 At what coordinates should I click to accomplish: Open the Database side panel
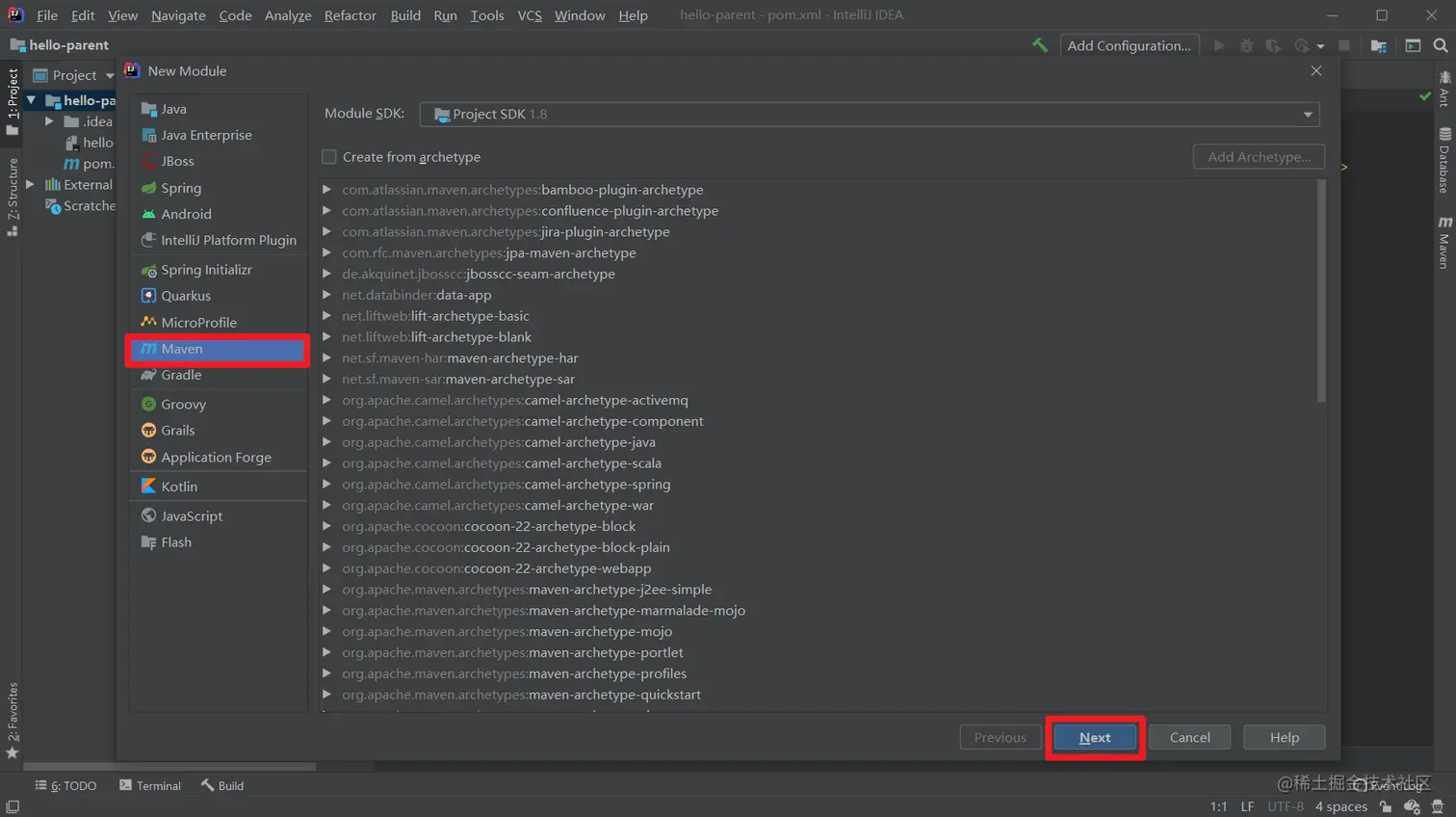tap(1444, 160)
